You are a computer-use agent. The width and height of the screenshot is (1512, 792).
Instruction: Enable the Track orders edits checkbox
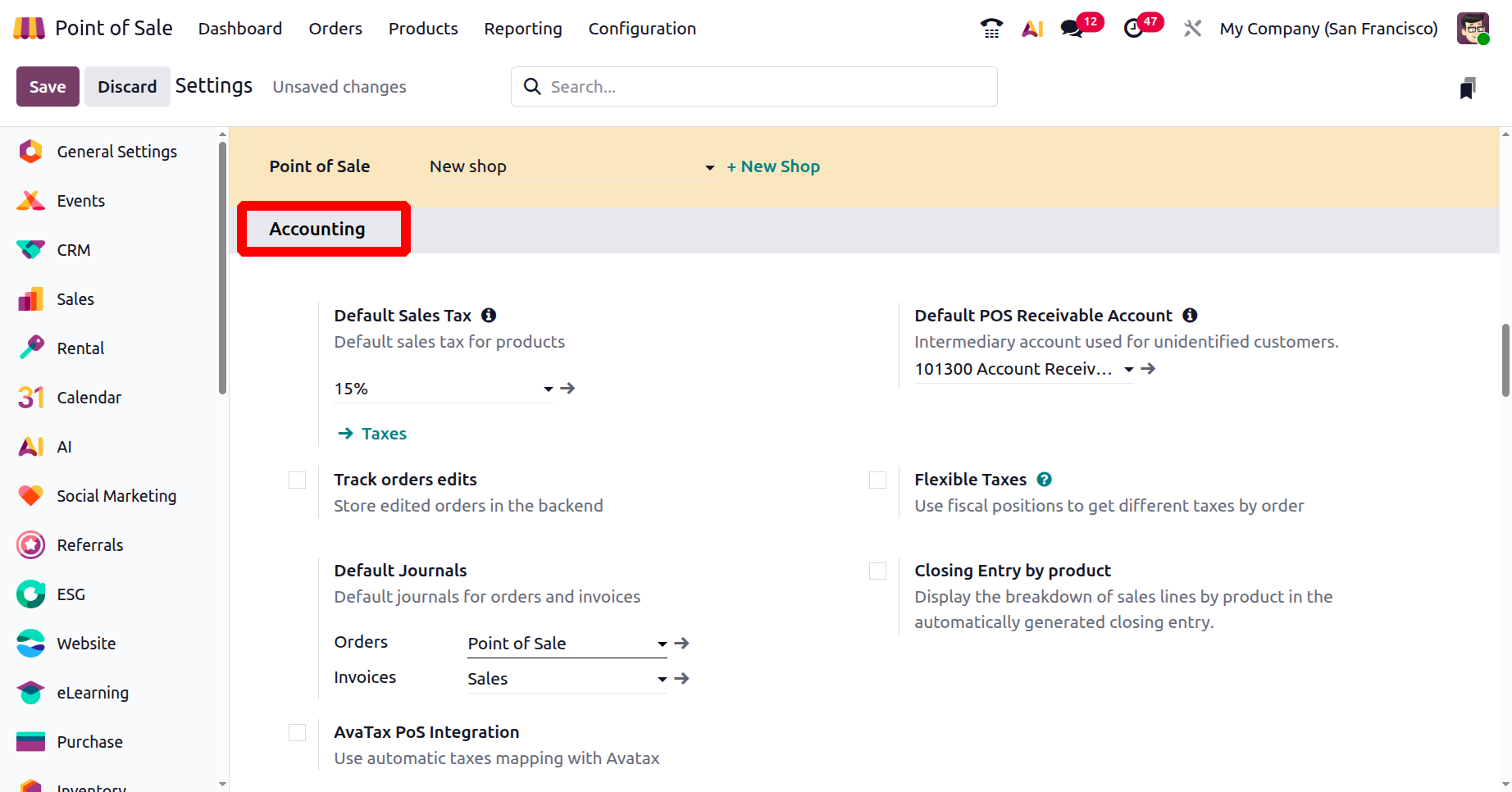tap(298, 480)
